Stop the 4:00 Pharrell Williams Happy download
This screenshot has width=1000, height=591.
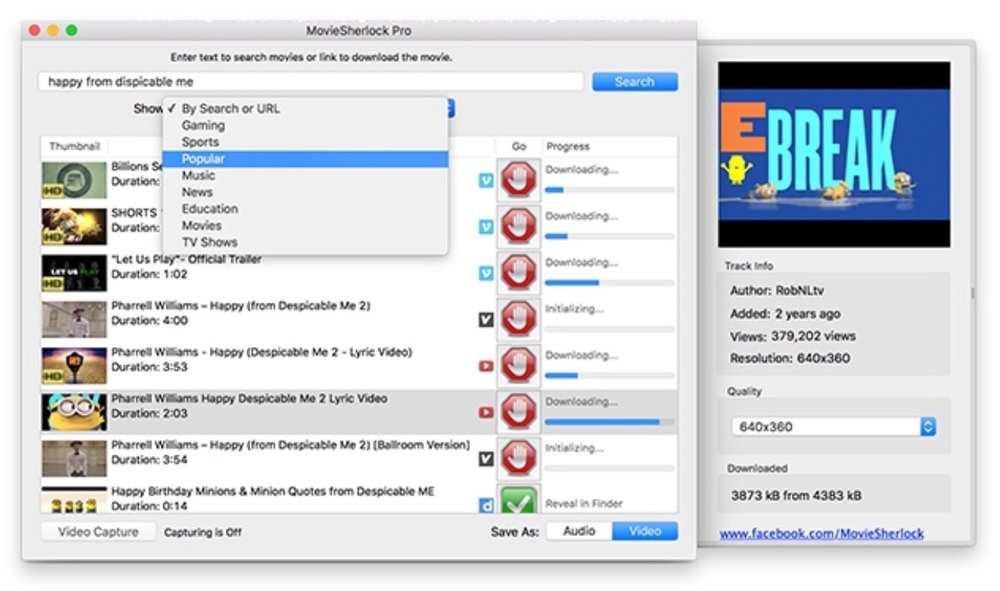(518, 319)
